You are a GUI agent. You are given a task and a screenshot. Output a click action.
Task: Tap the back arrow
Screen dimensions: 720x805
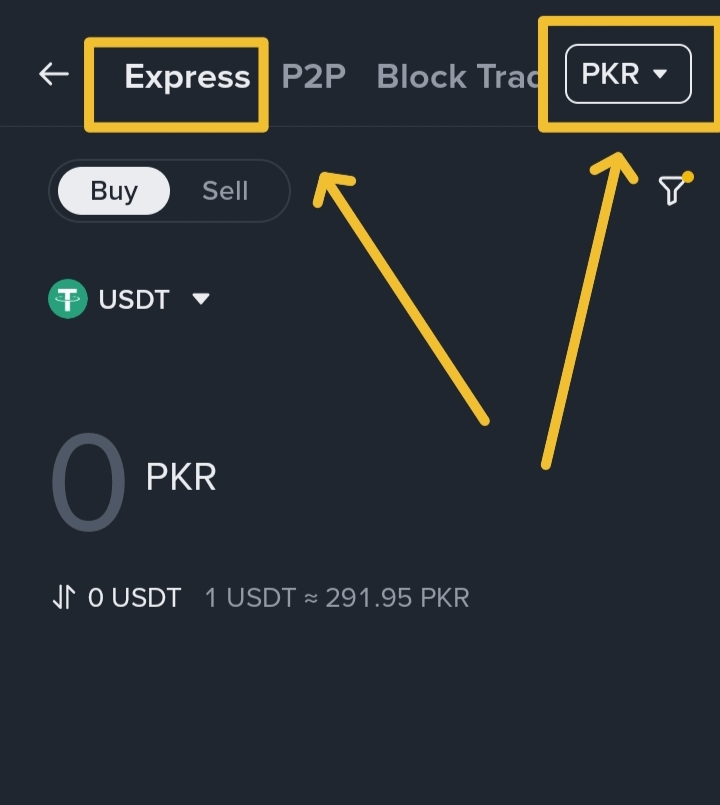coord(53,74)
